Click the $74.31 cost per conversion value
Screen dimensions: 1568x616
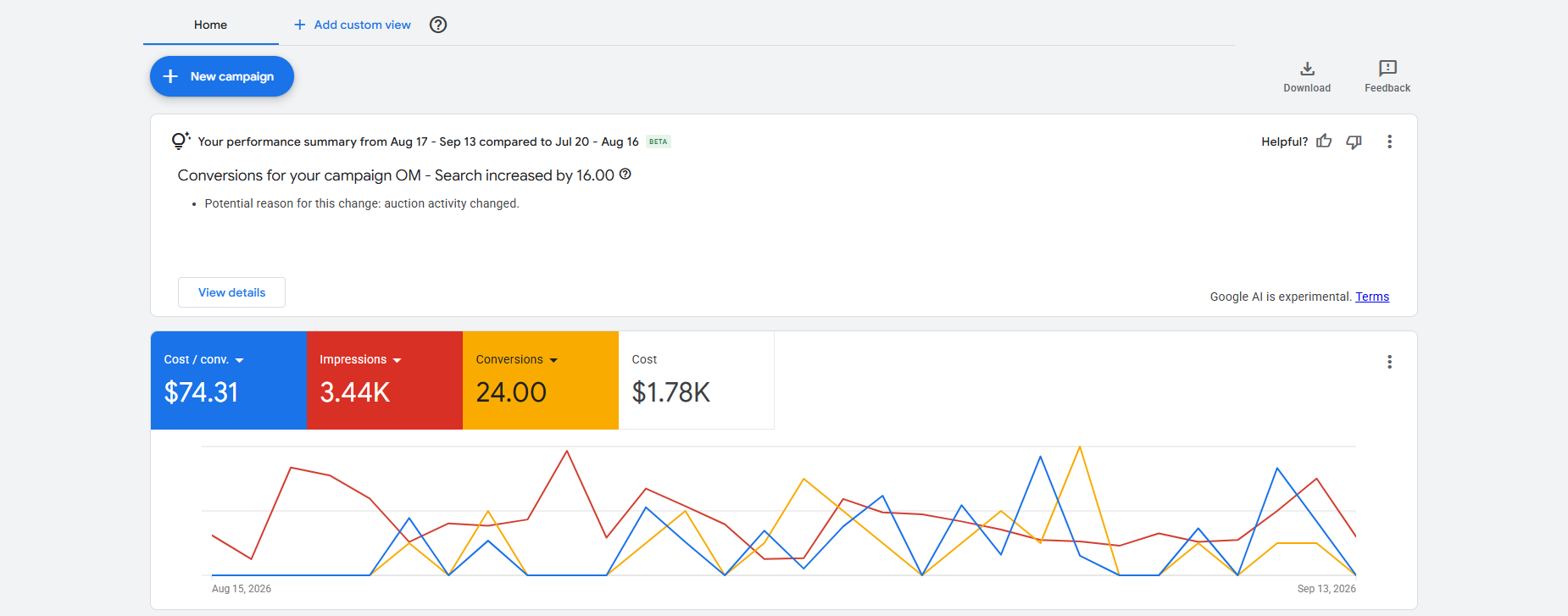[201, 392]
